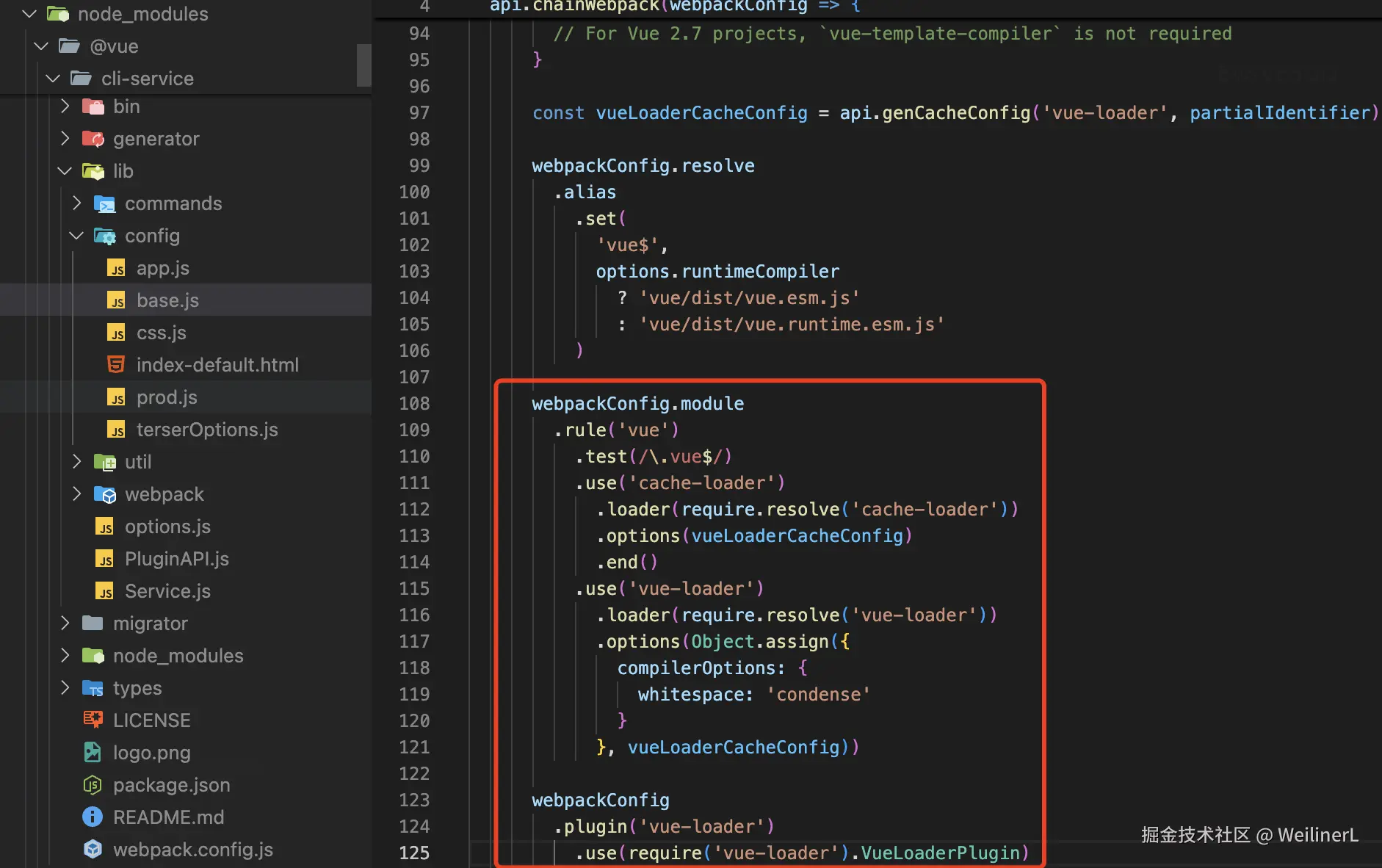This screenshot has height=868, width=1382.
Task: Click line number 97 in the gutter
Action: coord(419,113)
